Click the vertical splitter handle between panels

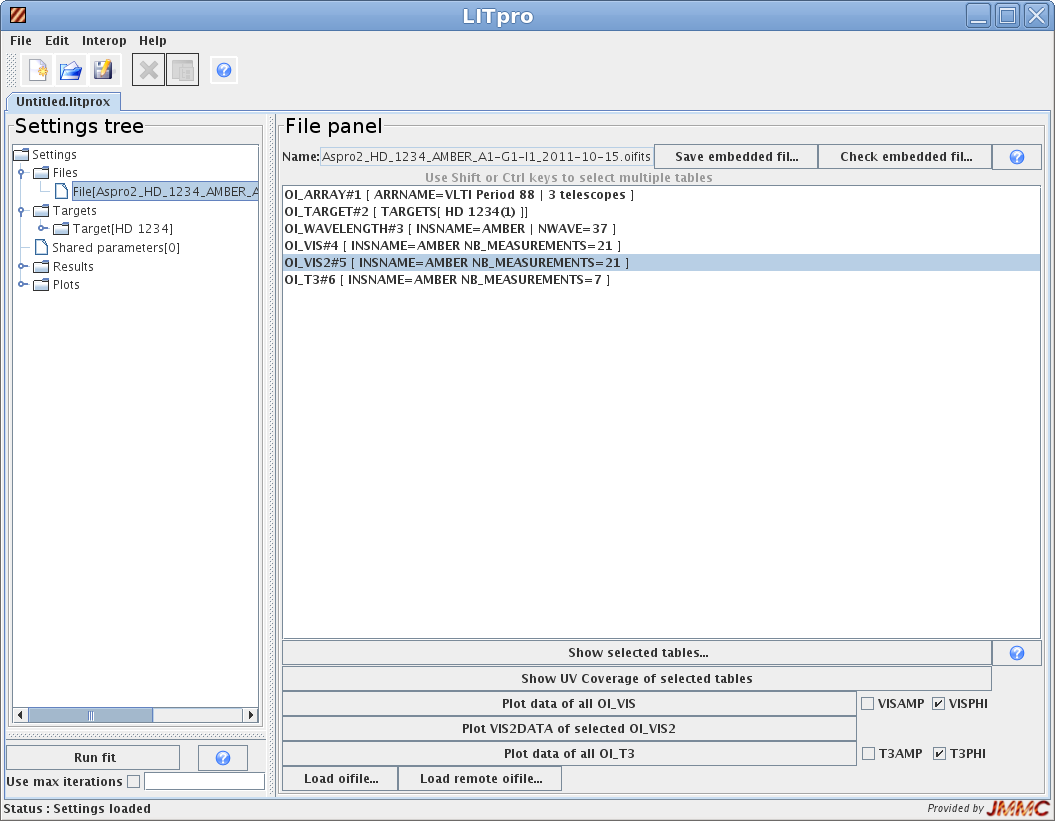tap(272, 456)
